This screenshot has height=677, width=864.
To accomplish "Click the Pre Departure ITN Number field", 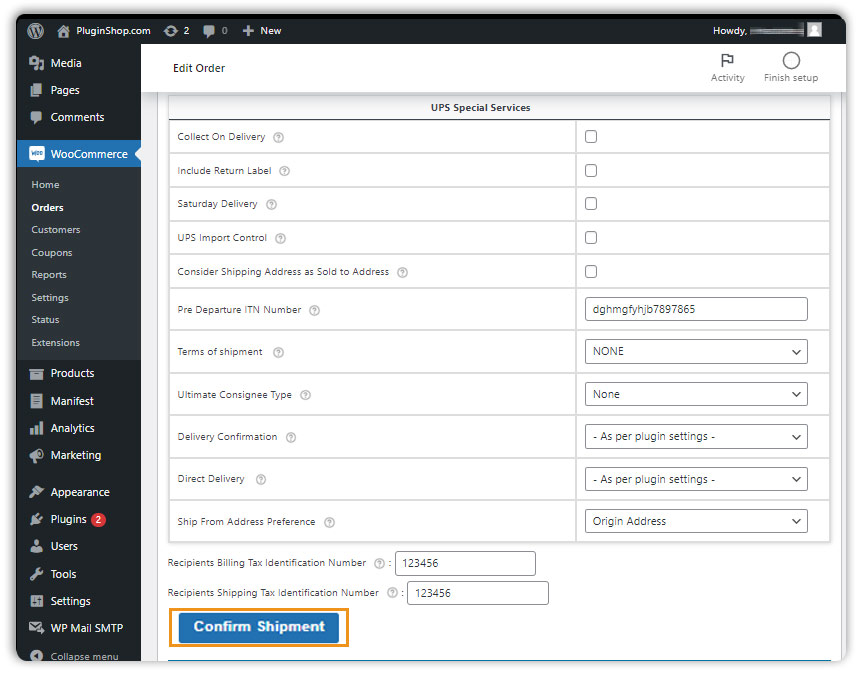I will coord(696,310).
